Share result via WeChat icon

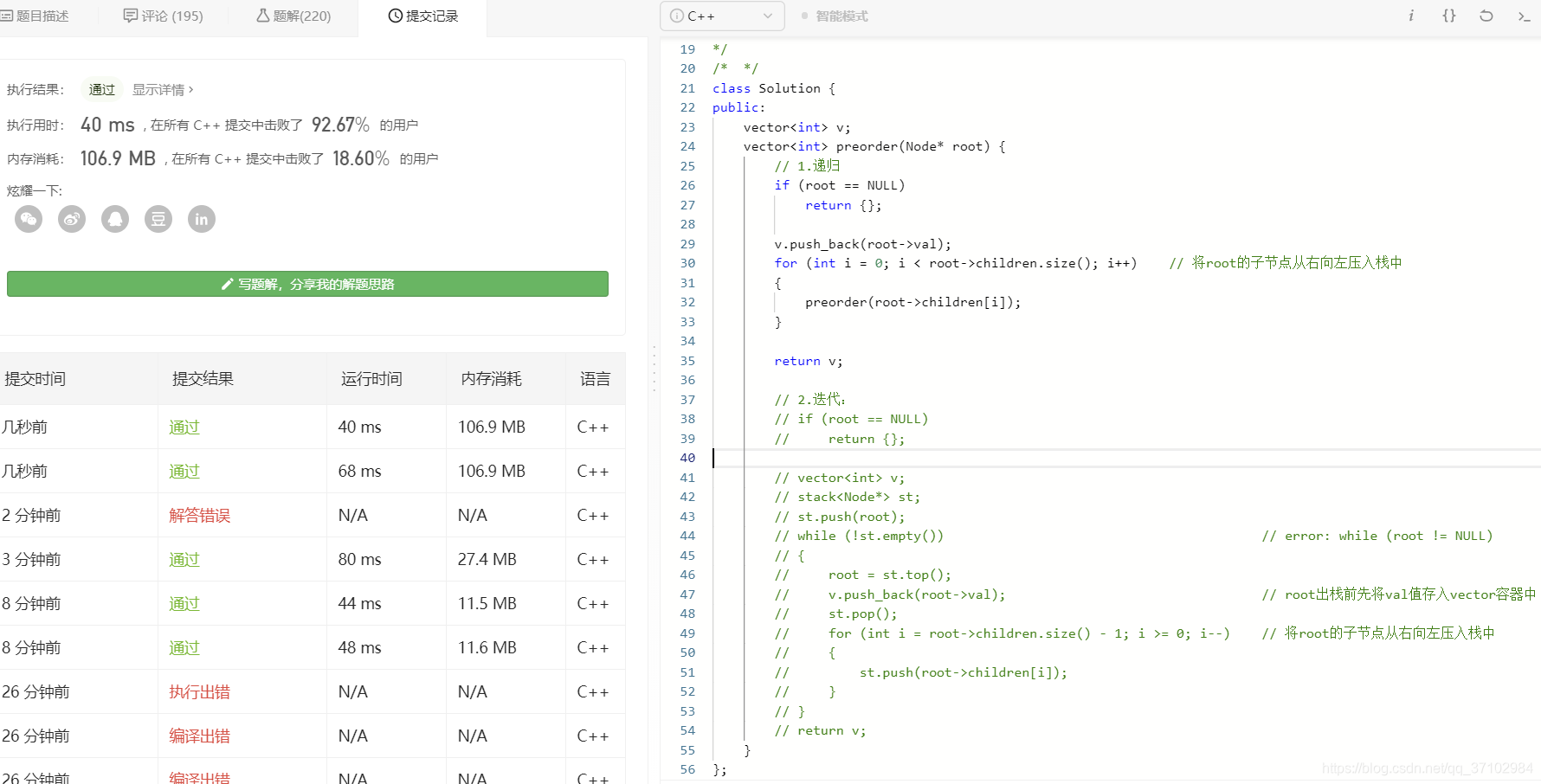coord(29,219)
